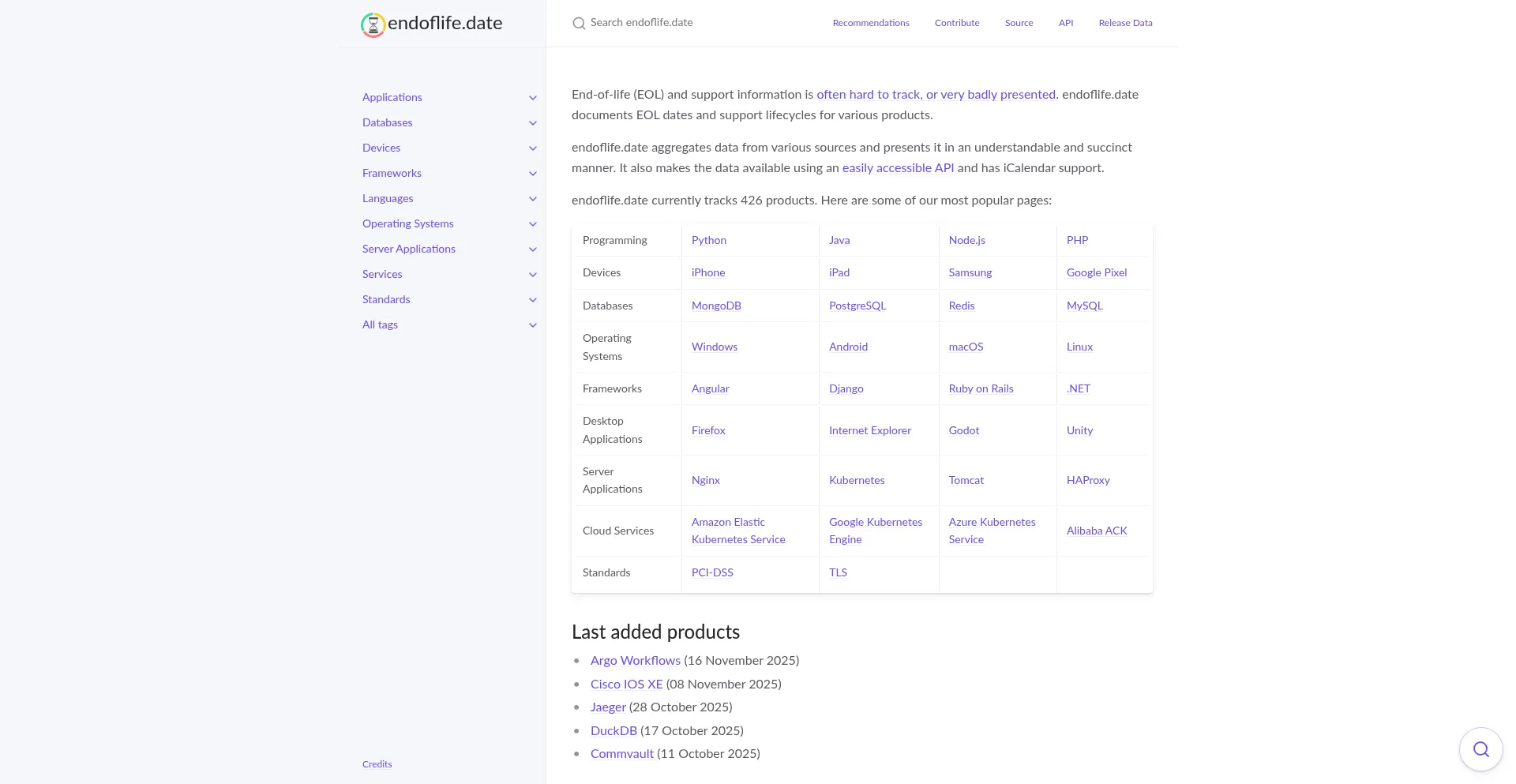The width and height of the screenshot is (1516, 784).
Task: Open the PHP product page
Action: coord(1077,240)
